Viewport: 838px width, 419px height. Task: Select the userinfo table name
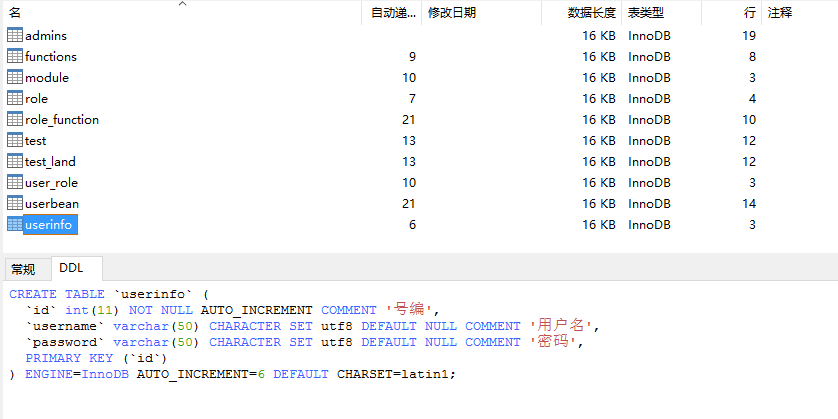tap(49, 225)
